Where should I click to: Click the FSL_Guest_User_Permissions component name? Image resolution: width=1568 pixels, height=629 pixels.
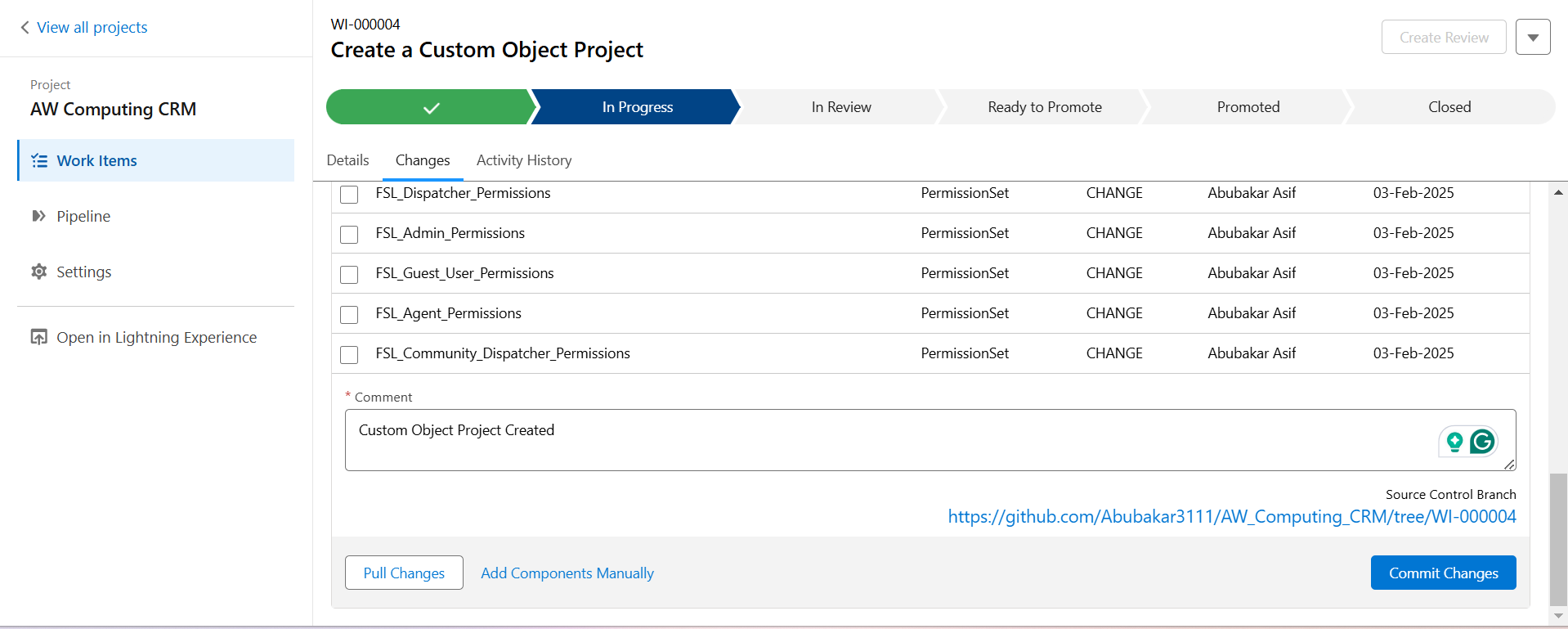464,273
